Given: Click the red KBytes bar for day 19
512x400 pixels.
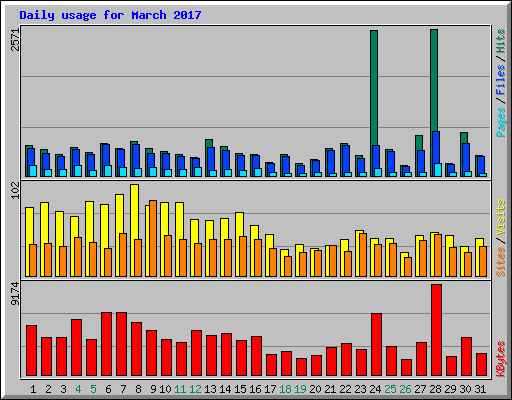Looking at the screenshot, I should point(301,367).
